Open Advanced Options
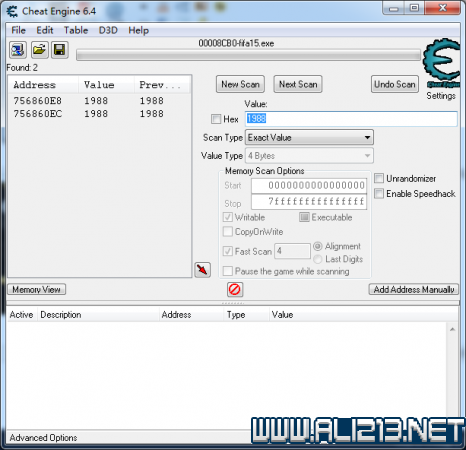466x450 pixels. point(43,438)
